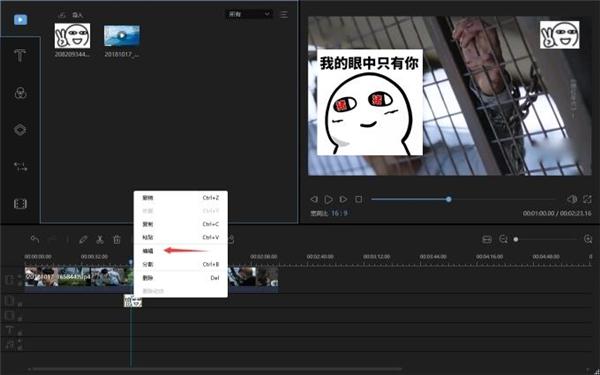
Task: Click the trash Delete icon in timeline toolbar
Action: [x=117, y=240]
